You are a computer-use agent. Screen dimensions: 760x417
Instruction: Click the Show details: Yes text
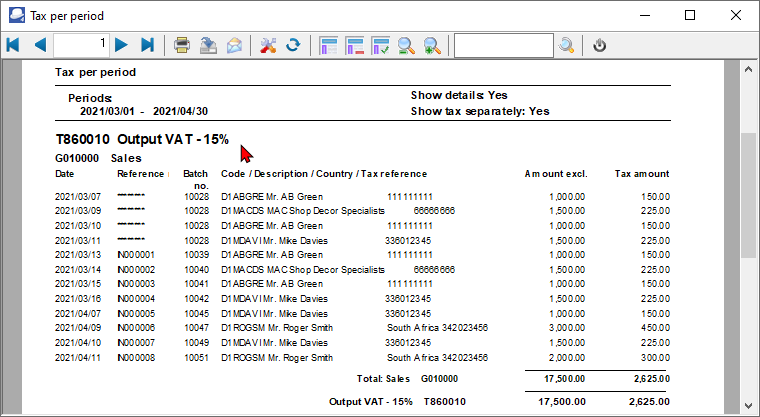point(459,95)
